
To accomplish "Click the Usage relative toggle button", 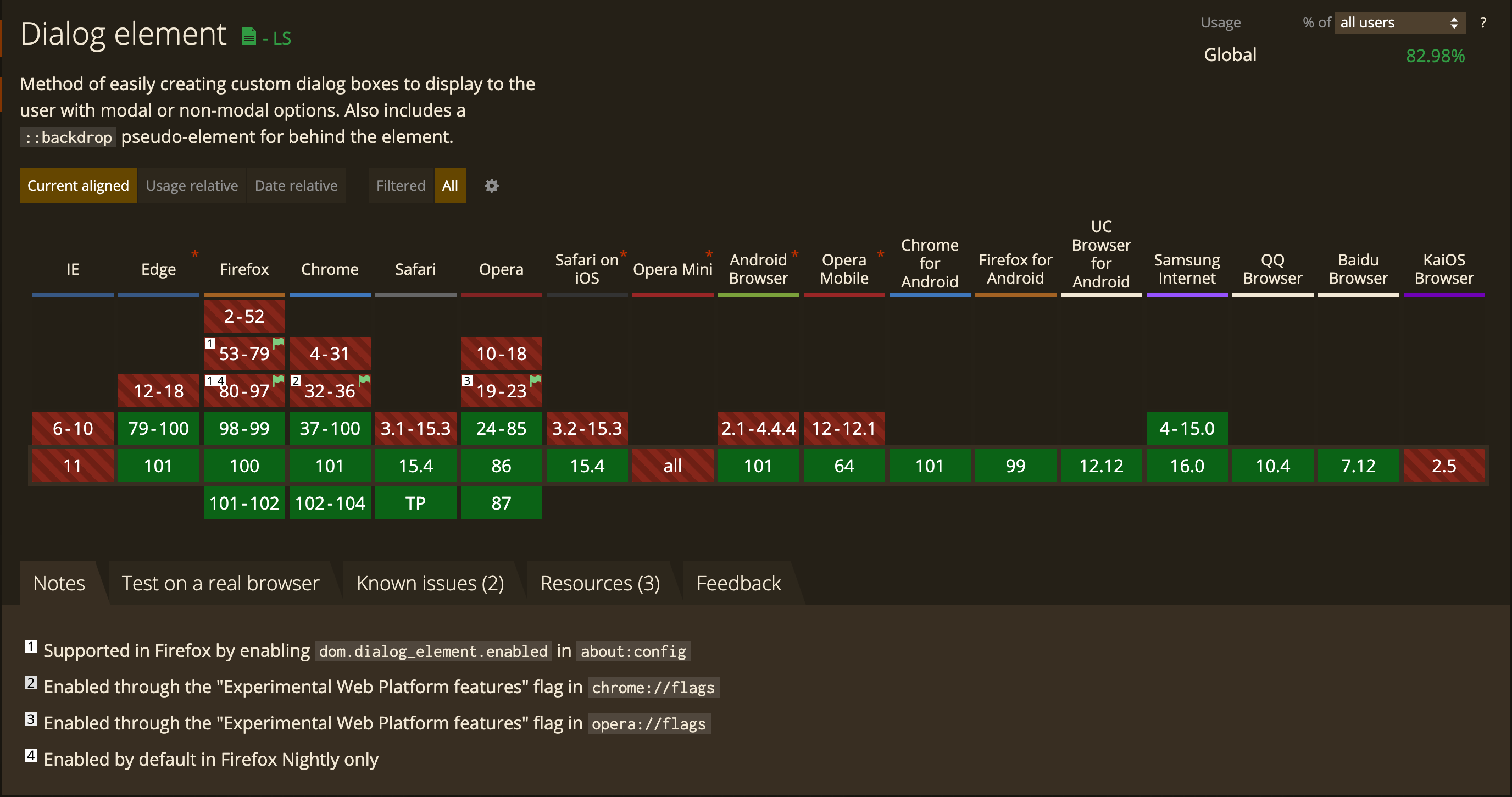I will 192,185.
